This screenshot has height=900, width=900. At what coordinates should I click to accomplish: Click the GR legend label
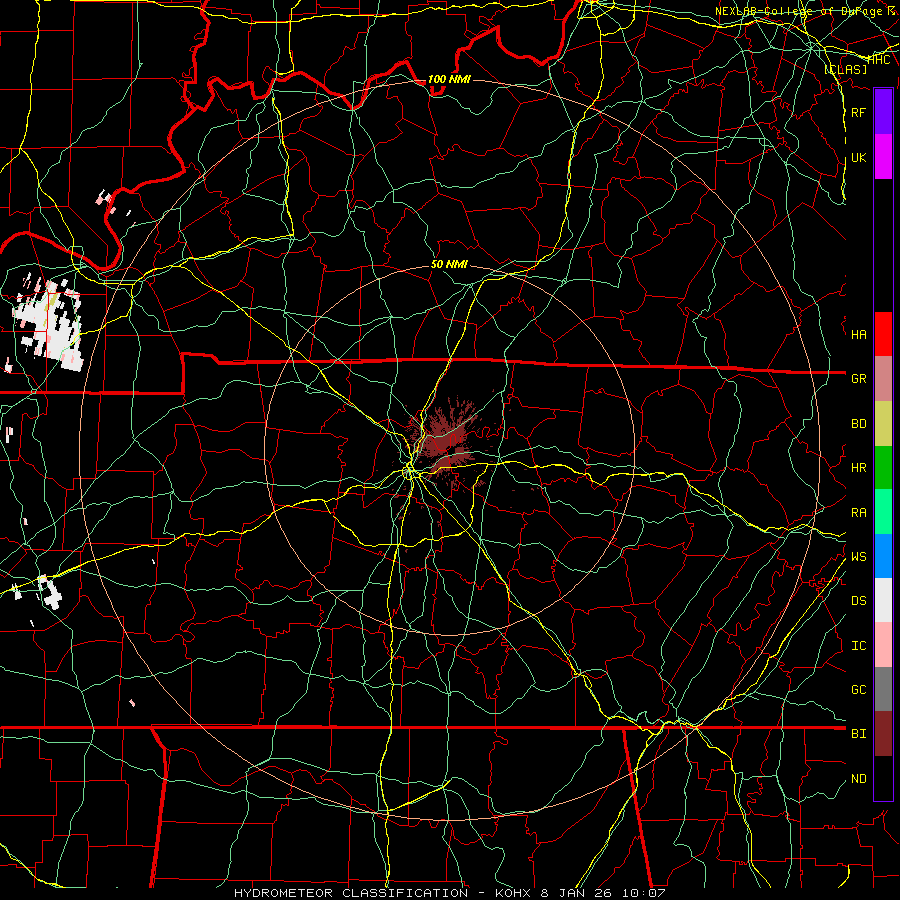tap(858, 379)
